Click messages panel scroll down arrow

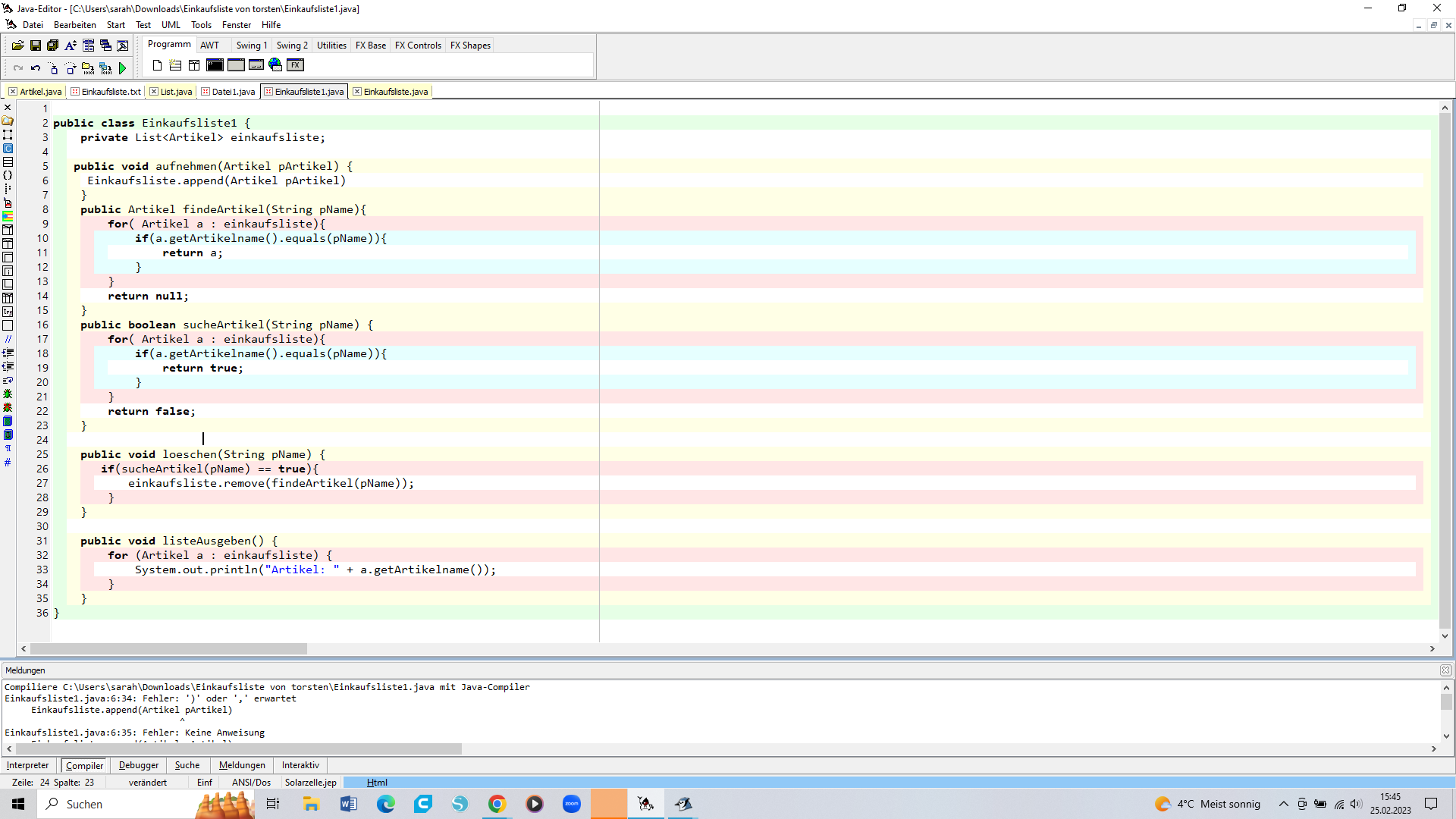pos(1446,736)
